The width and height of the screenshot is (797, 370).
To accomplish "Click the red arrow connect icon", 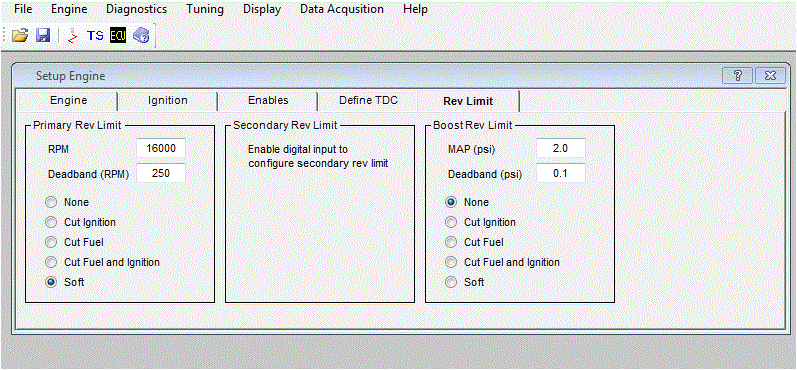I will (x=73, y=36).
